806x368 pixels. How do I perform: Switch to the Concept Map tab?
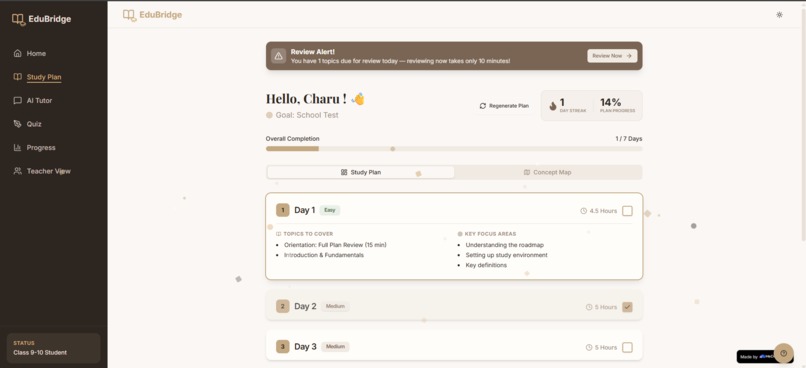pos(547,172)
